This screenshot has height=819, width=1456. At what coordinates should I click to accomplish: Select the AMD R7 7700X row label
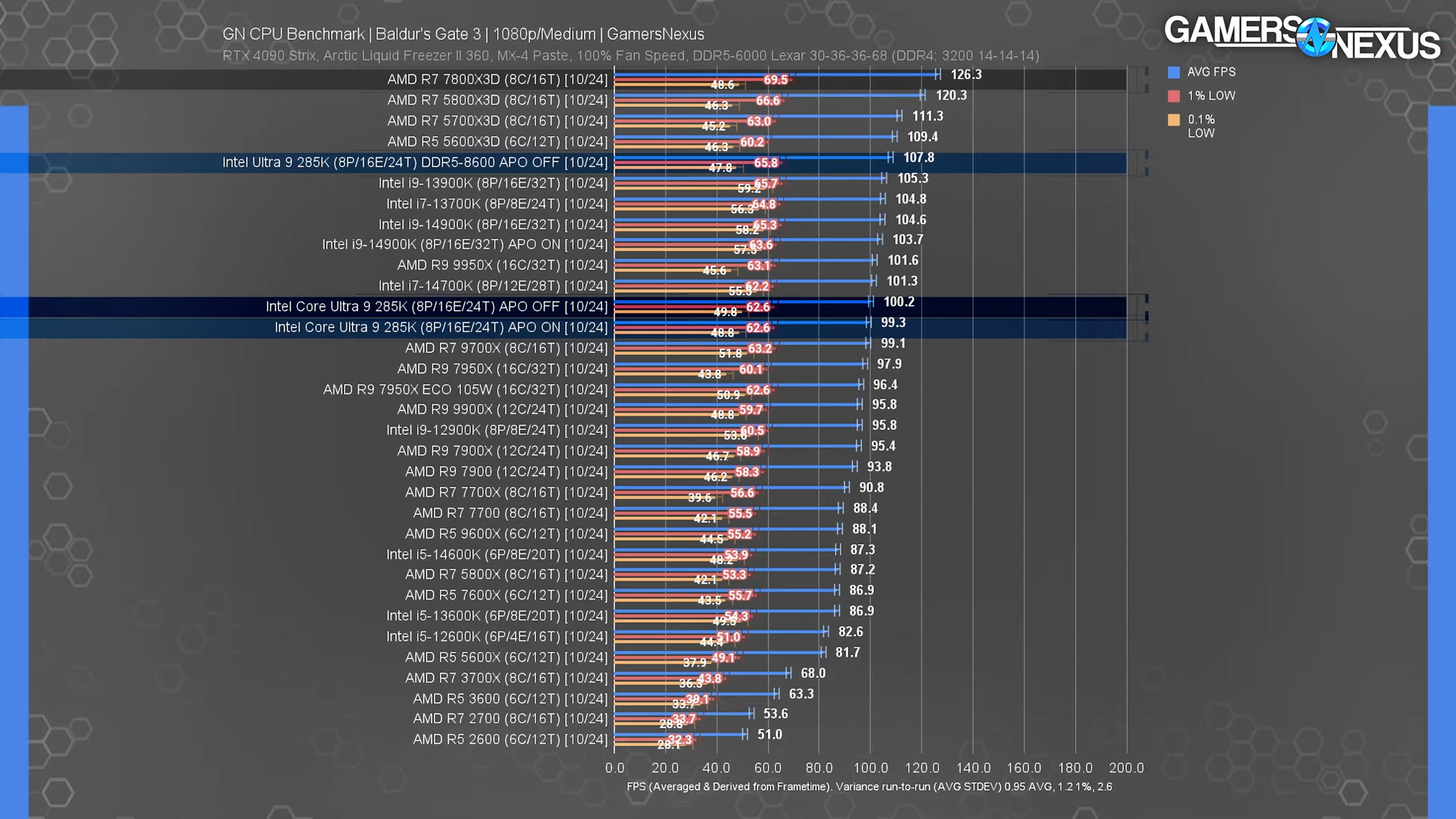507,493
